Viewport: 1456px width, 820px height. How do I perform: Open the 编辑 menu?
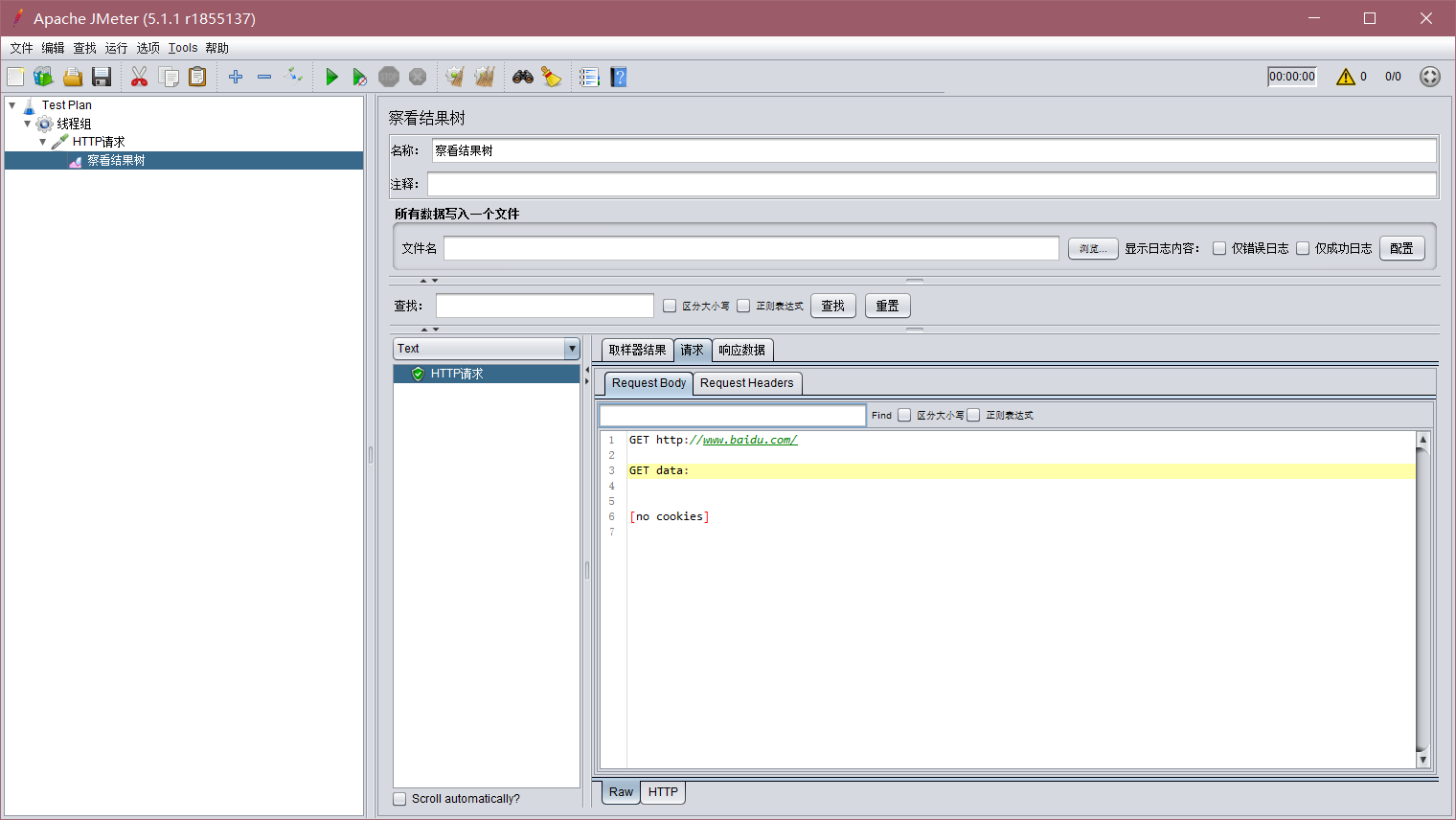(53, 48)
